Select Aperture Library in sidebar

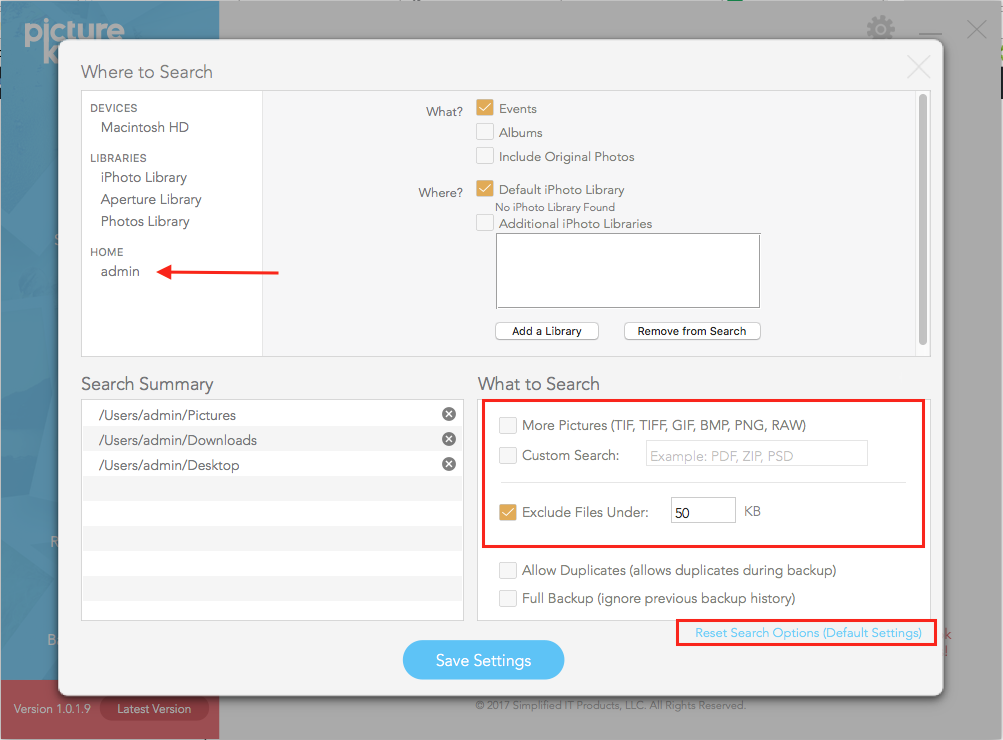151,199
